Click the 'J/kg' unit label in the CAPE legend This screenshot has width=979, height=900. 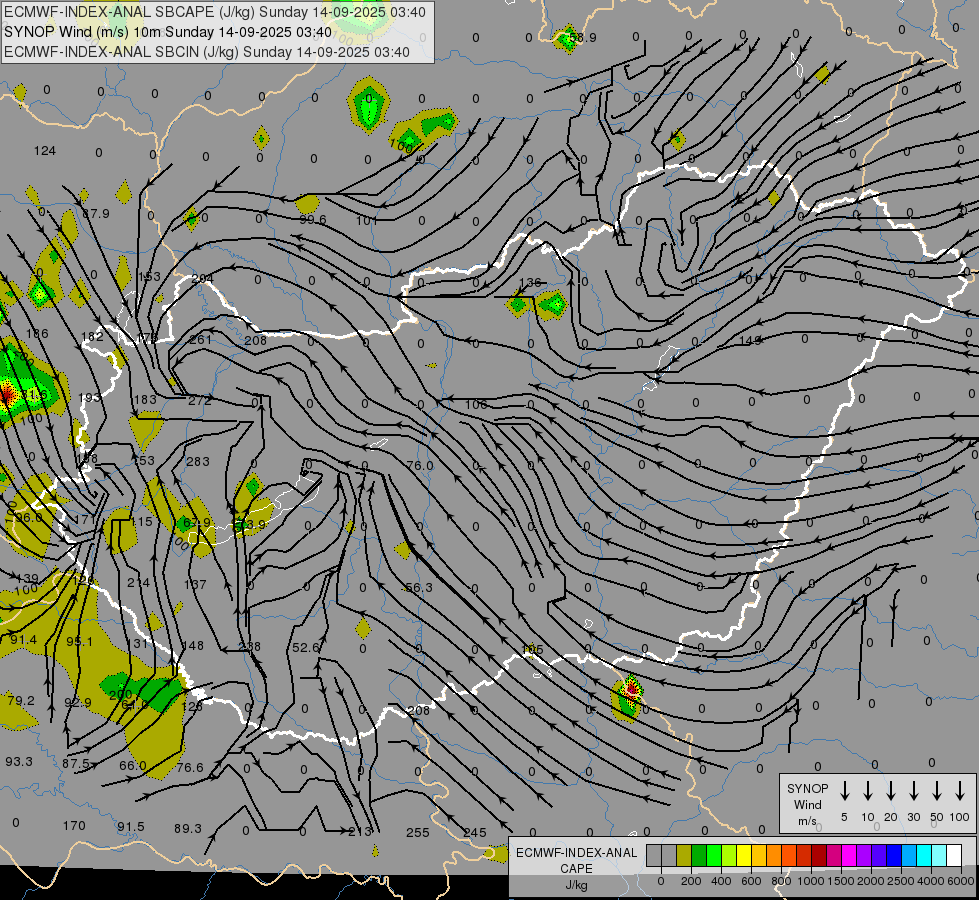pos(576,885)
